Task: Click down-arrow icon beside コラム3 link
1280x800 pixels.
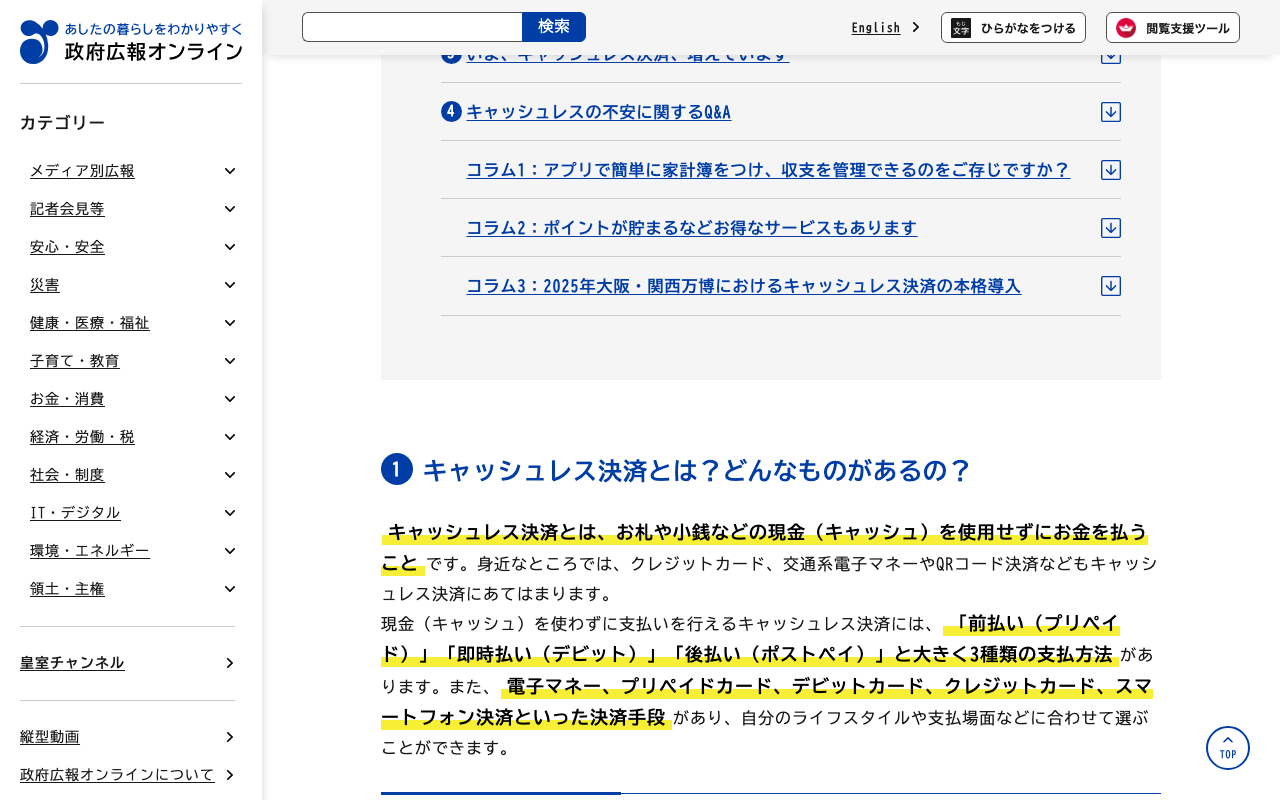Action: coord(1111,286)
